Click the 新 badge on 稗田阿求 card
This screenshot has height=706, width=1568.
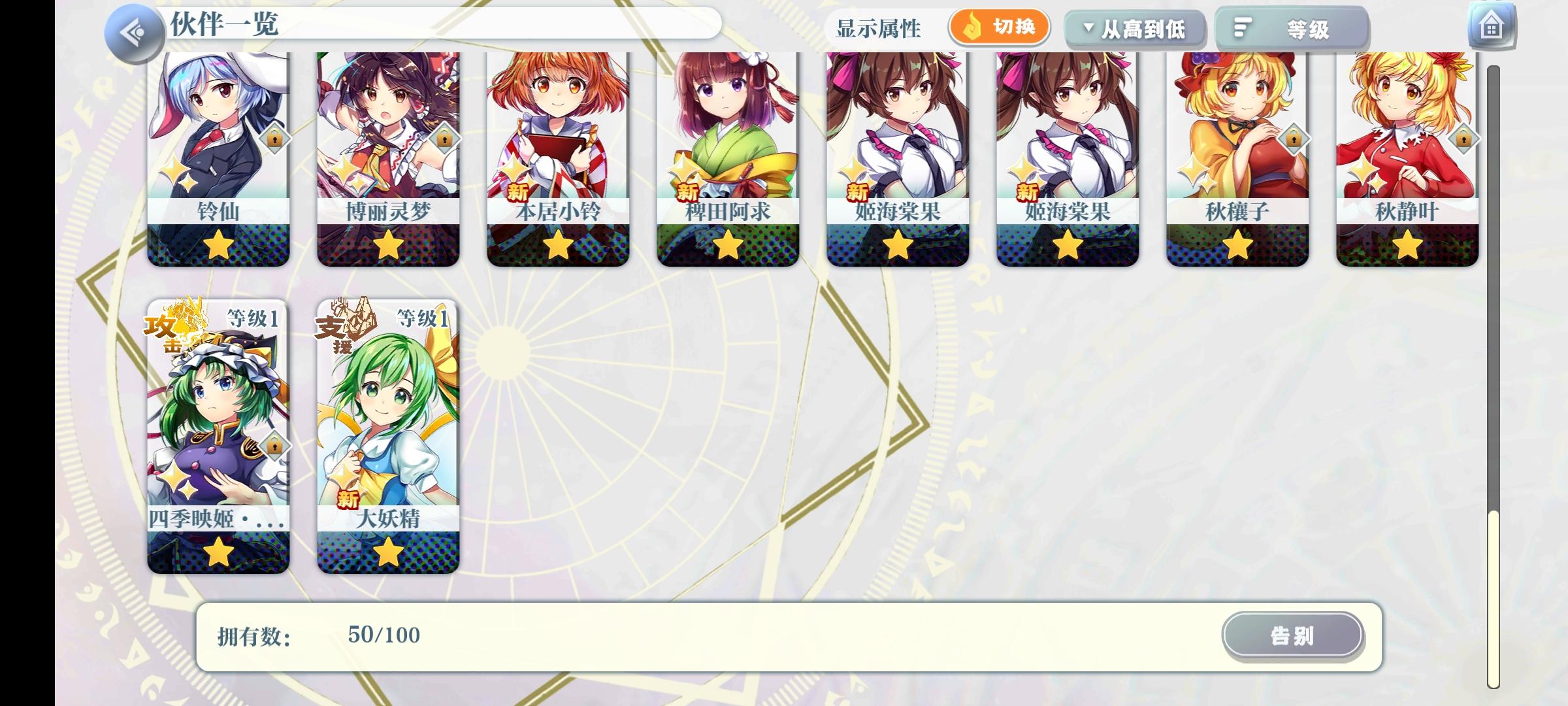[687, 192]
